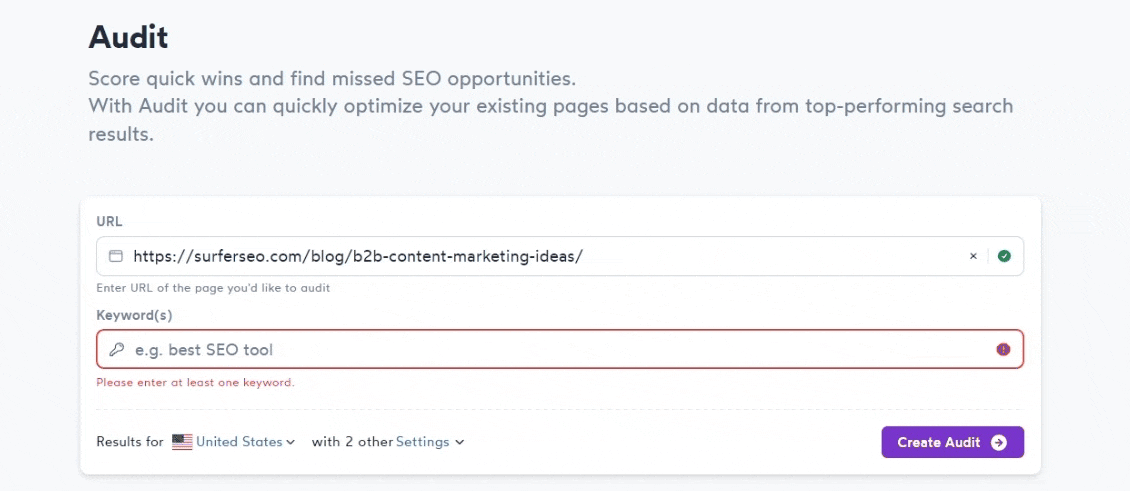
Task: Click the 'Enter URL of the page' hint text
Action: tap(213, 288)
